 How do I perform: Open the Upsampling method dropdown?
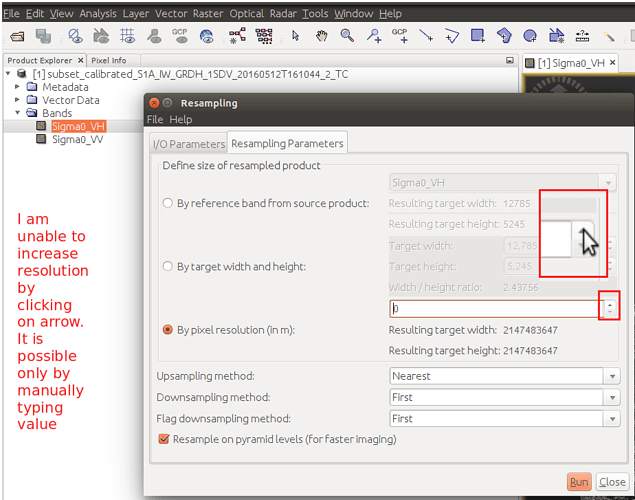[612, 376]
